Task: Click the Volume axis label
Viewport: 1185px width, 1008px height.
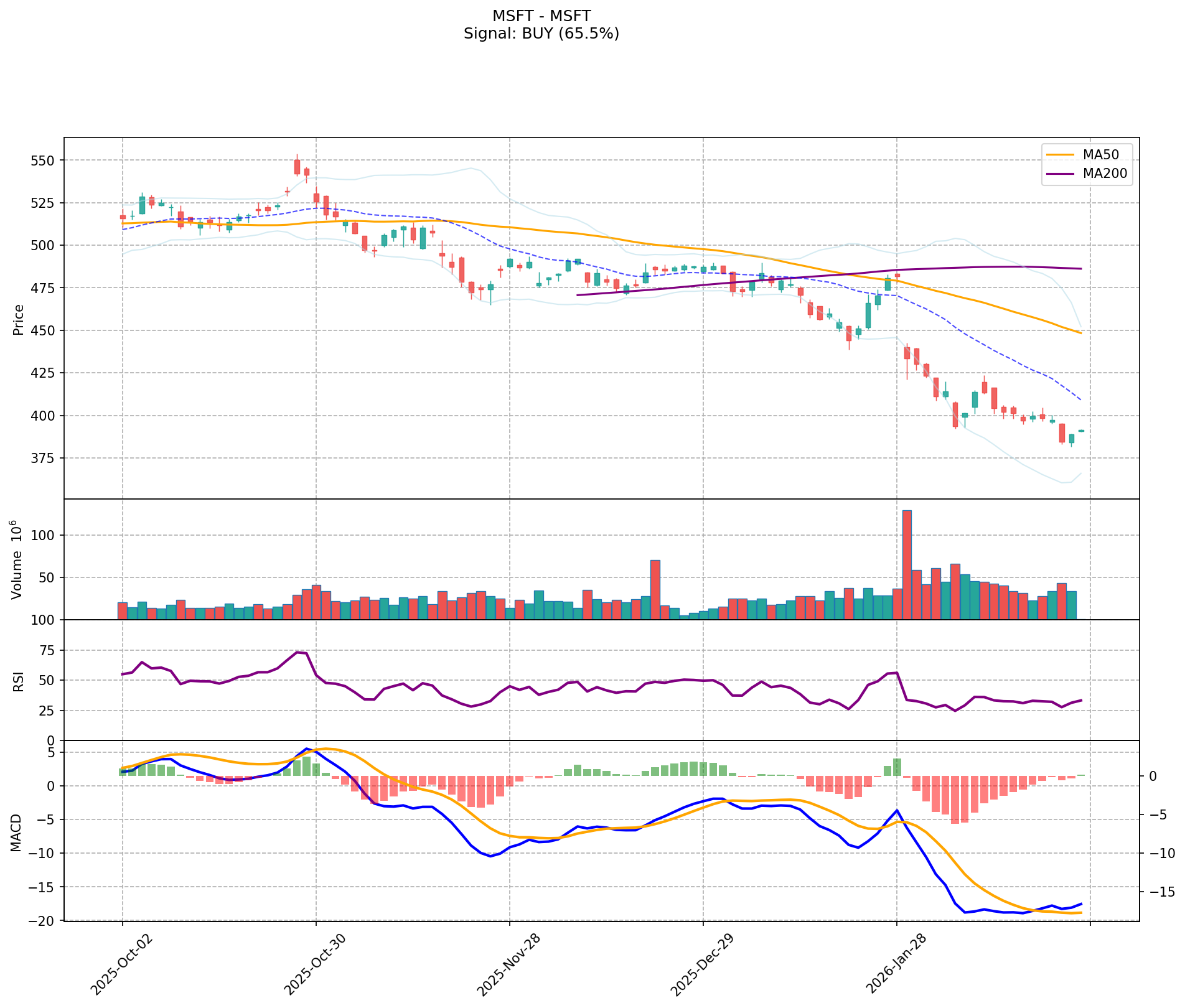Action: [x=17, y=559]
